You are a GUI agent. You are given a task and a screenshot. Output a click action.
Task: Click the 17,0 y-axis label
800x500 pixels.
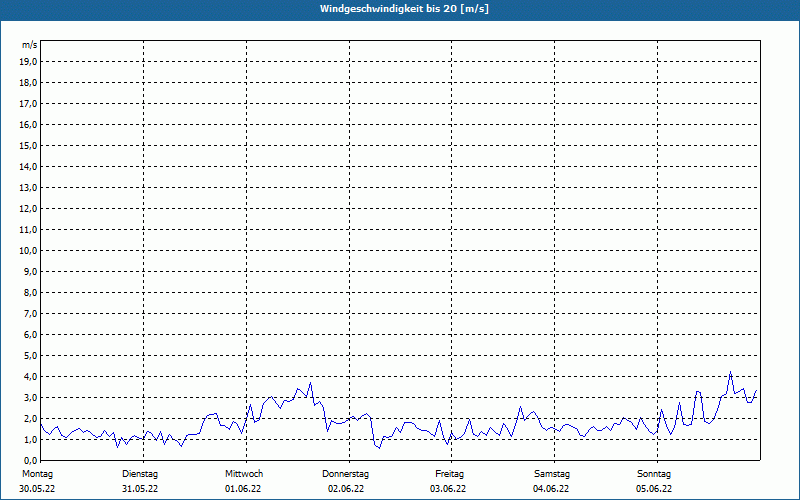28,104
